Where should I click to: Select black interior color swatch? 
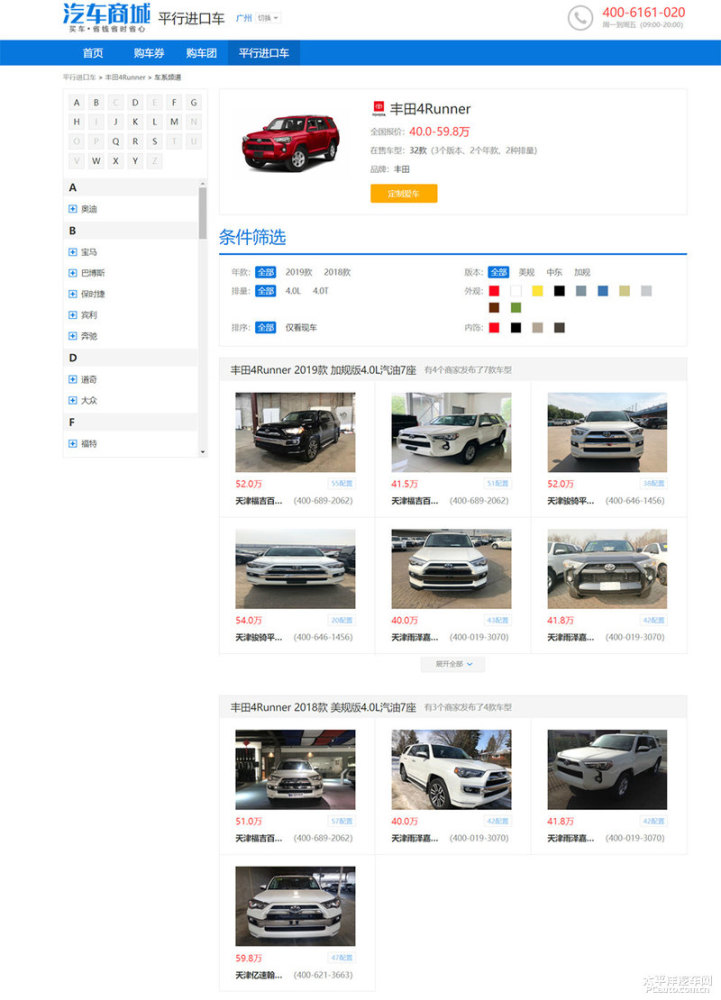516,328
